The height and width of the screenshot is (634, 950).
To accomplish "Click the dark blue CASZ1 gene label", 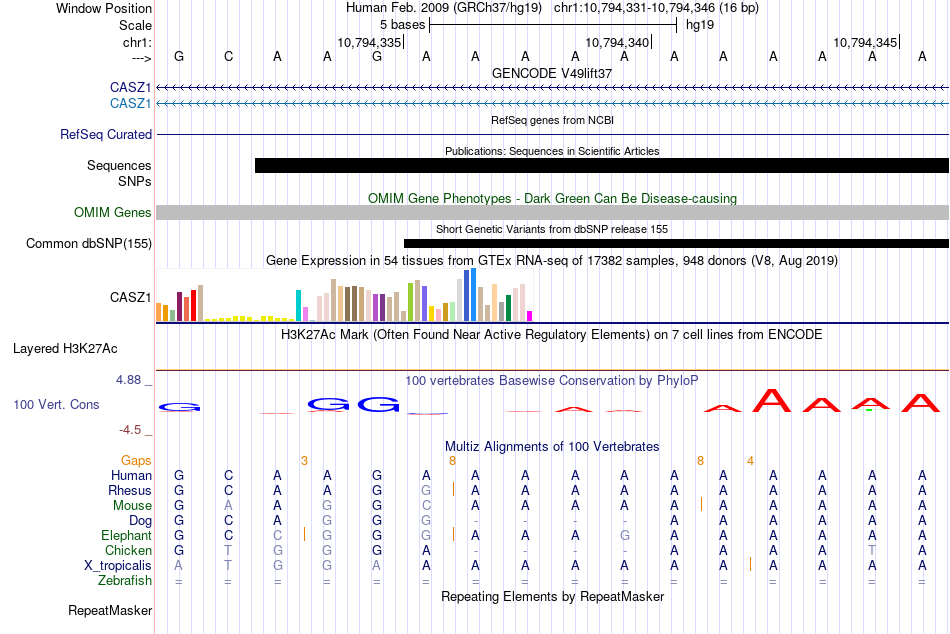I will 130,87.
